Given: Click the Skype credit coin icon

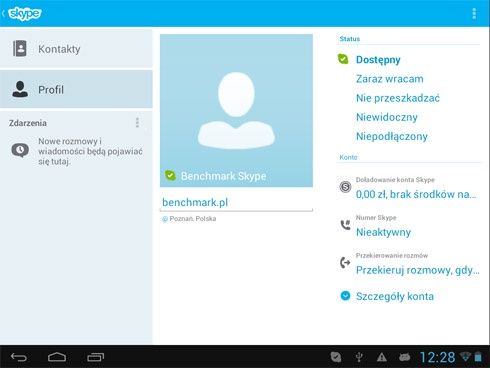Looking at the screenshot, I should click(345, 187).
